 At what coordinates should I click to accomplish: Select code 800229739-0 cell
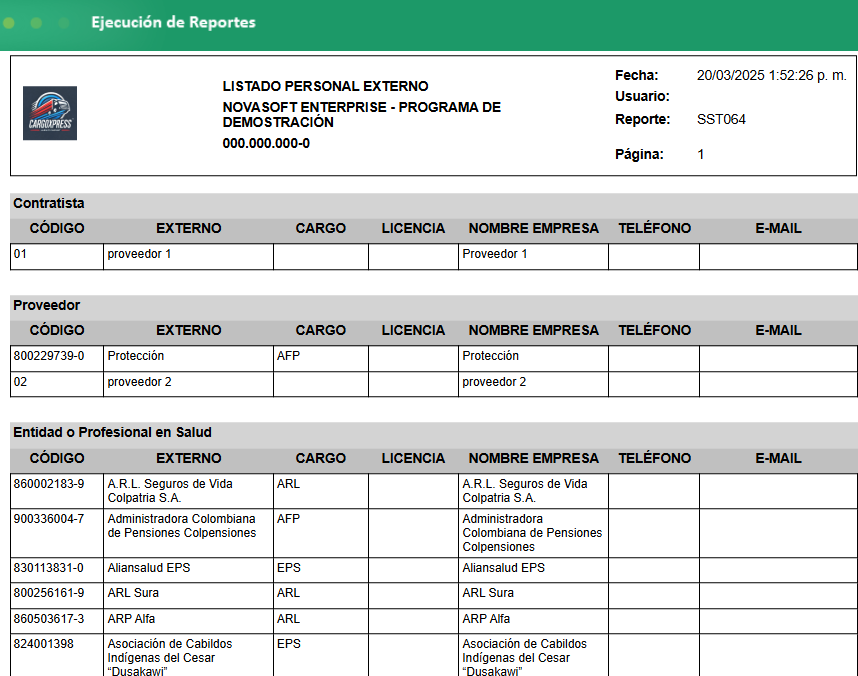[x=57, y=358]
